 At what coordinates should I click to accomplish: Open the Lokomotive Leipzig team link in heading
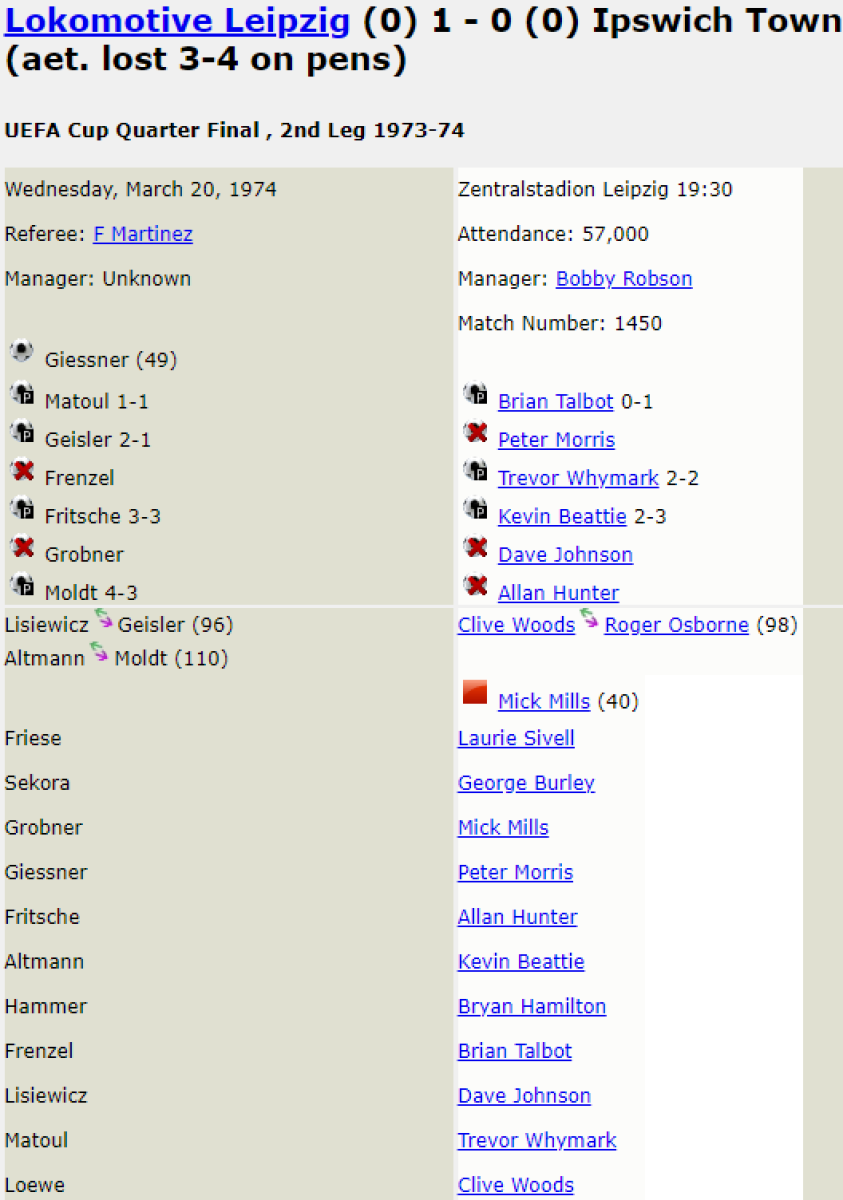178,21
